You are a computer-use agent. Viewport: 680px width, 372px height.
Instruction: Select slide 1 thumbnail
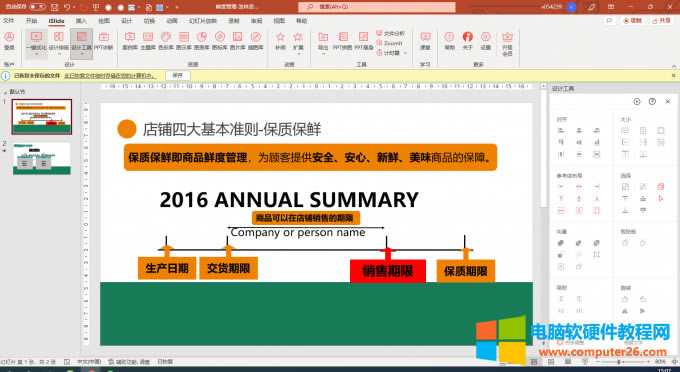coord(42,116)
